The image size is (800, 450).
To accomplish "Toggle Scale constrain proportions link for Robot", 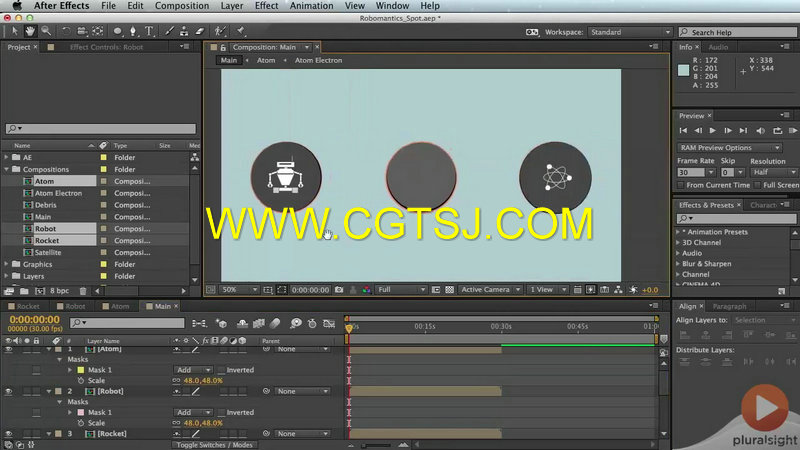I will pos(177,423).
